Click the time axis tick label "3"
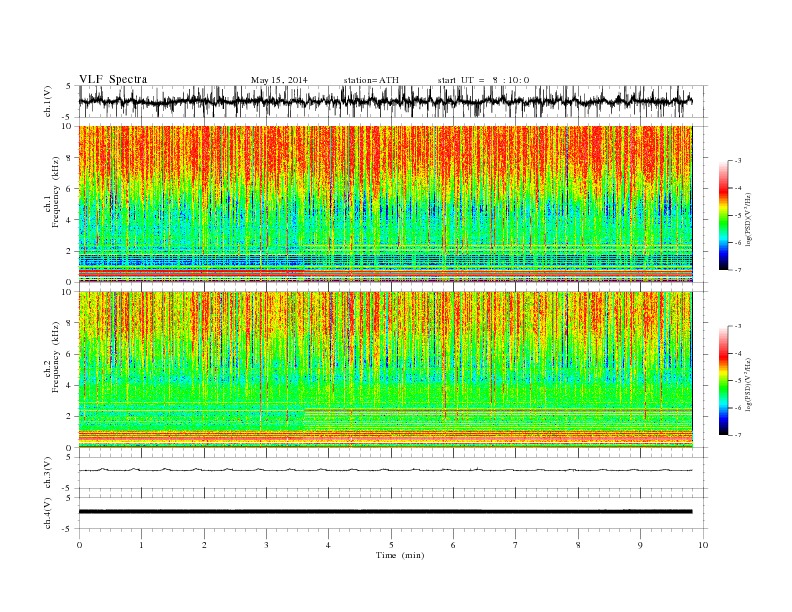 (x=266, y=545)
